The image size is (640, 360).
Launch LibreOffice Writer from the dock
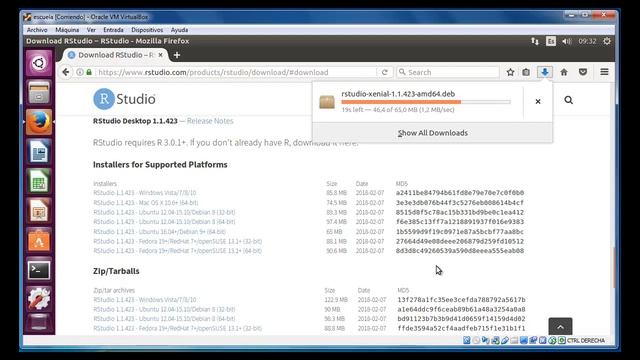point(39,152)
